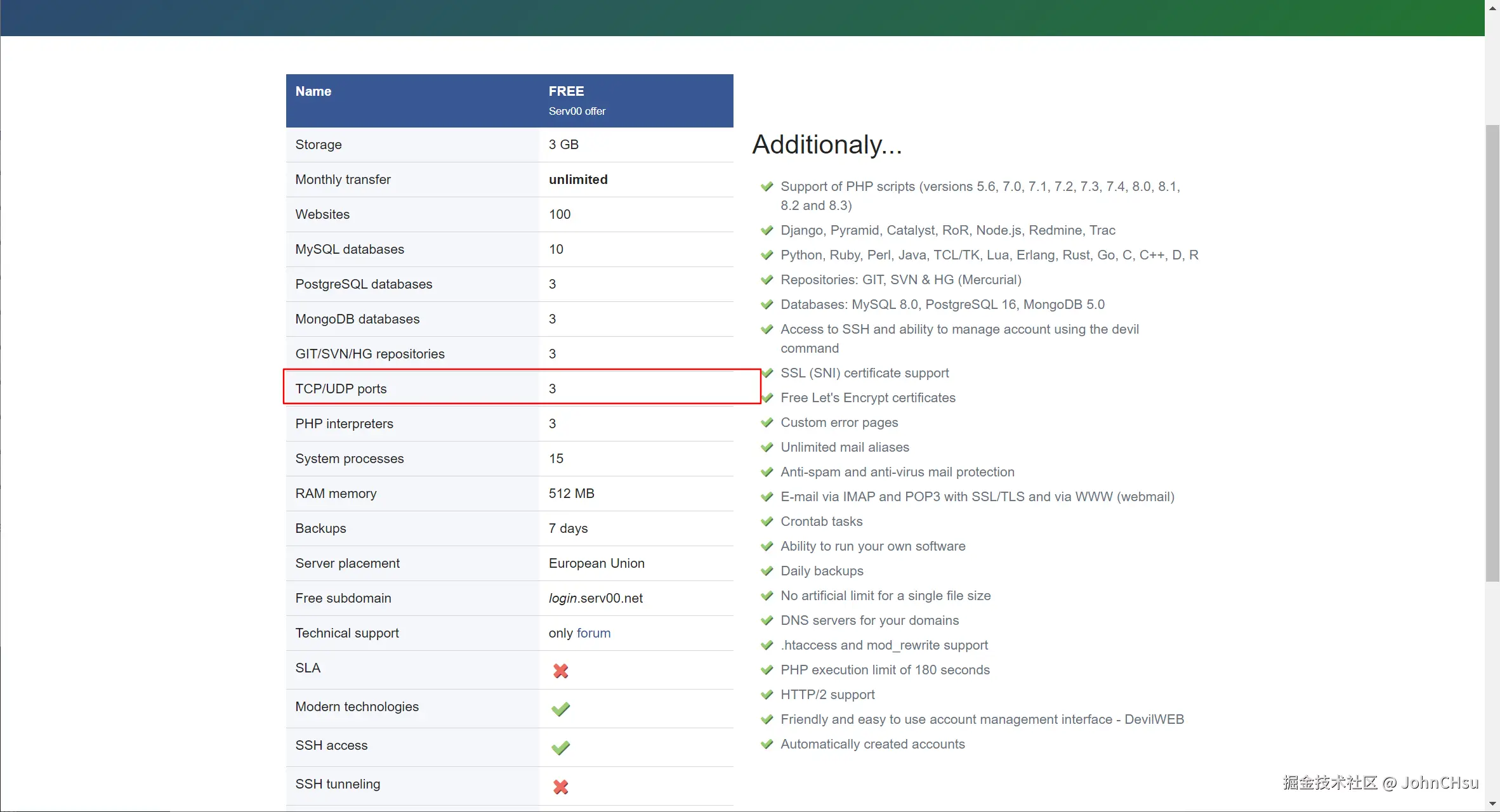This screenshot has width=1500, height=812.
Task: Click checkmark beside HTTP/2 support
Action: 766,695
